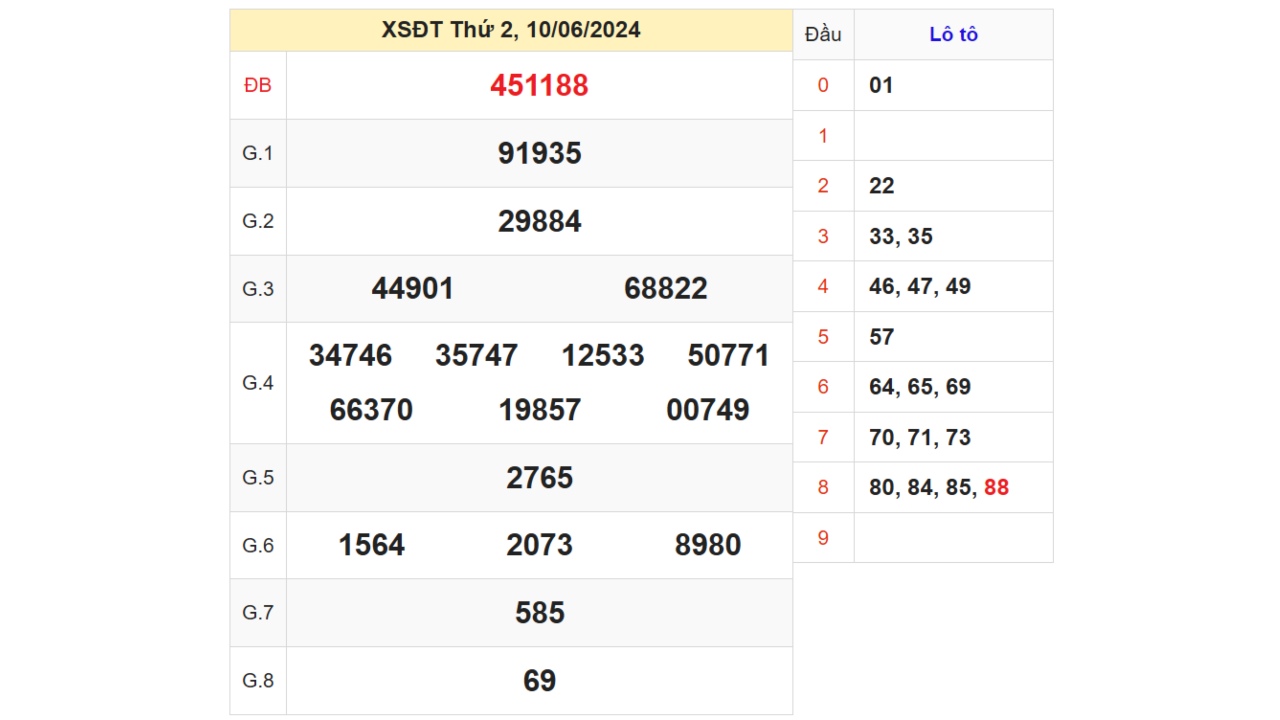
Task: Click the ĐB row label
Action: [258, 86]
